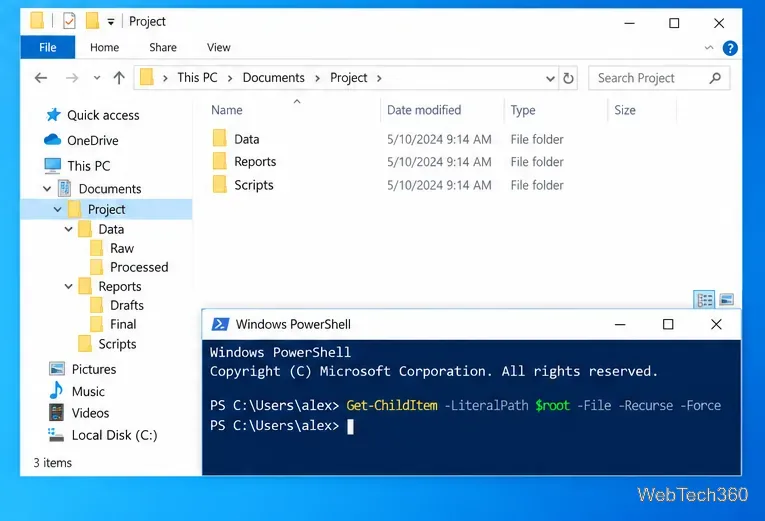Expand the ribbon with the chevron
The height and width of the screenshot is (521, 765).
tap(709, 47)
